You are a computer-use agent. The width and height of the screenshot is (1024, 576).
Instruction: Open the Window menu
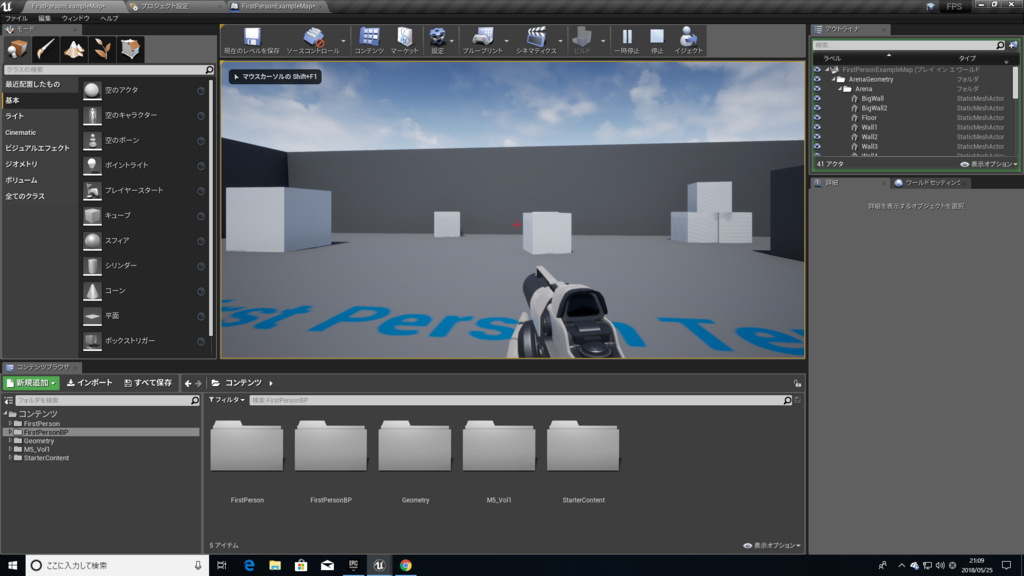click(x=76, y=18)
